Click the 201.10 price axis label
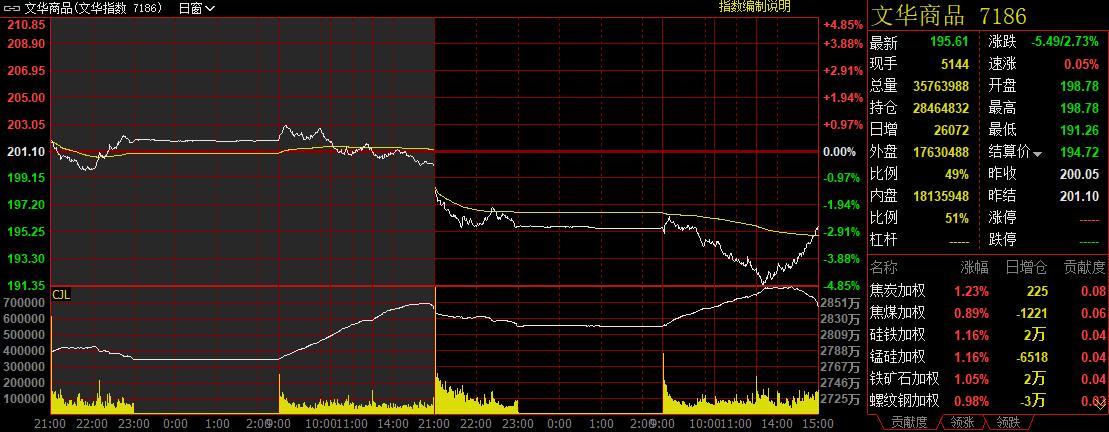1109x432 pixels. point(25,151)
